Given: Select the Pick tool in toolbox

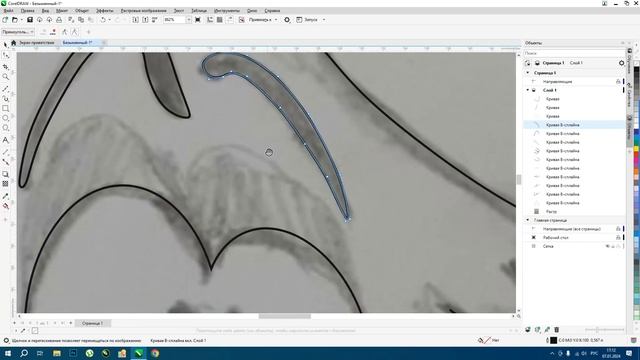Looking at the screenshot, I should click(x=5, y=44).
